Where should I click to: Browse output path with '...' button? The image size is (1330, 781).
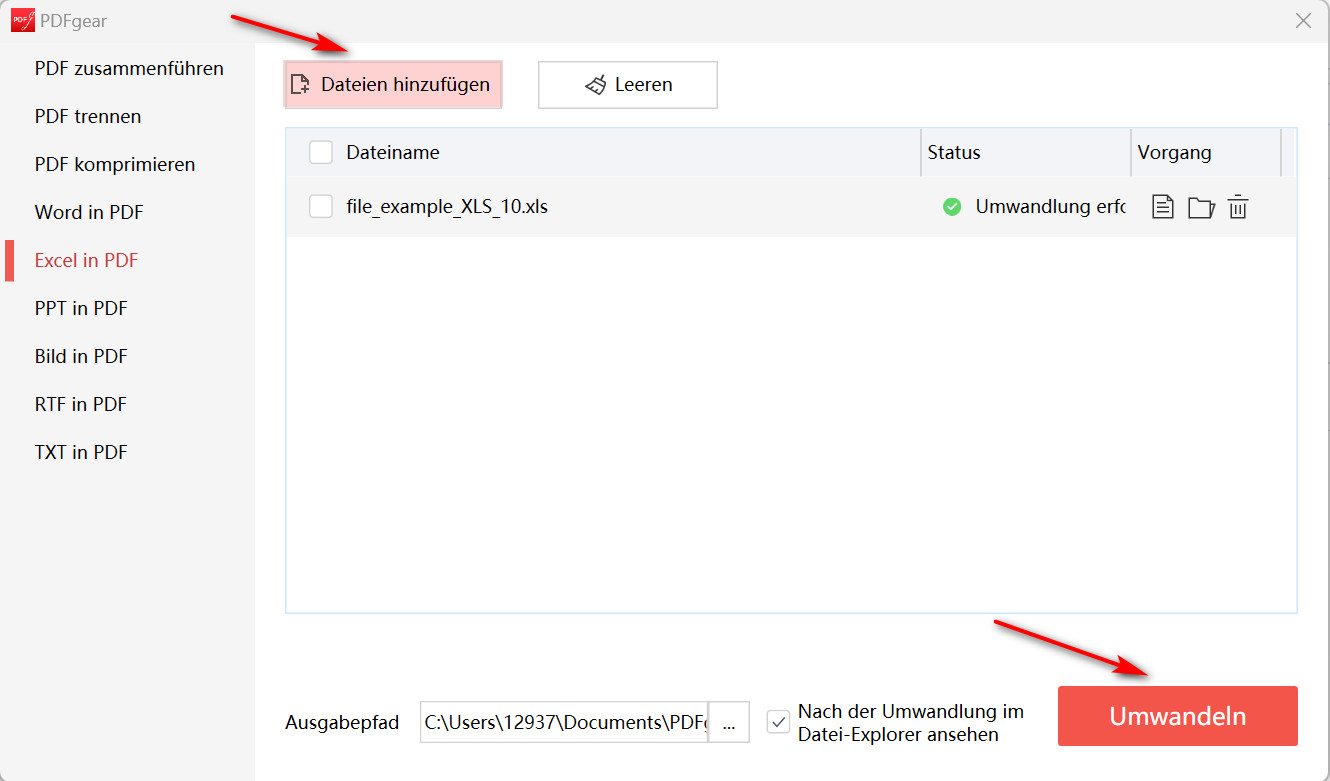(x=729, y=722)
